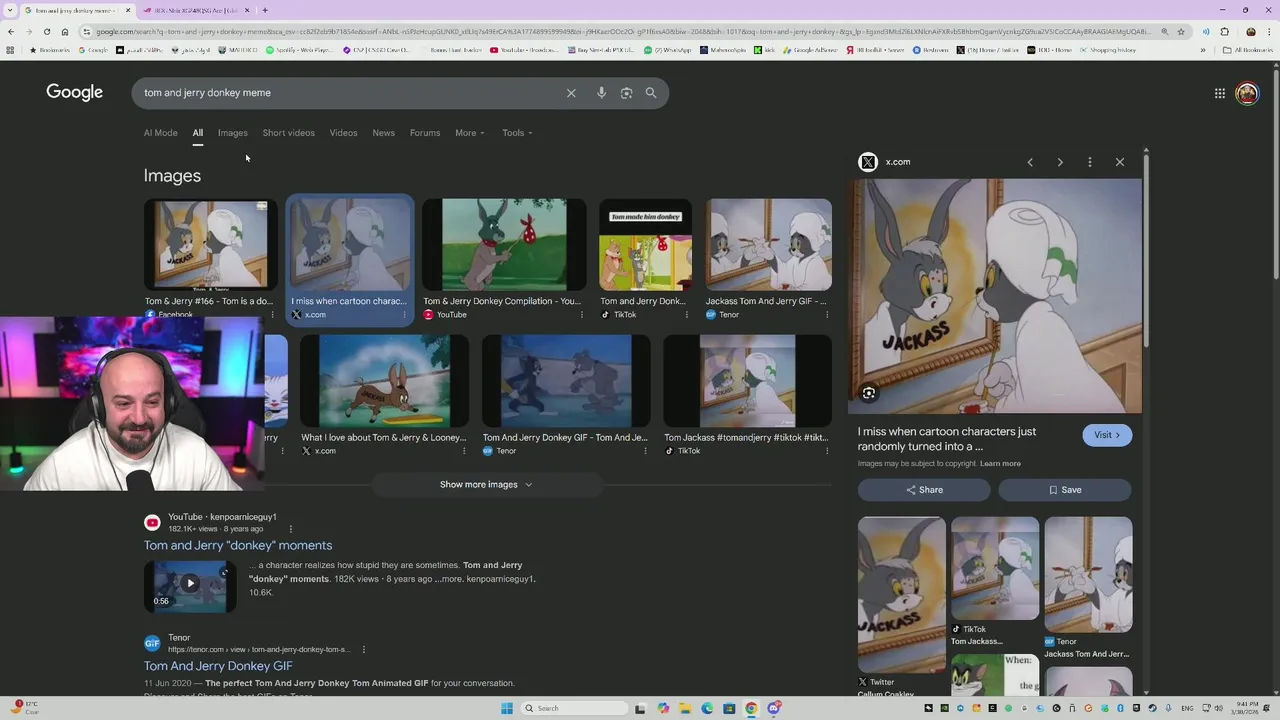Select the Short videos tab
This screenshot has width=1280, height=720.
288,133
